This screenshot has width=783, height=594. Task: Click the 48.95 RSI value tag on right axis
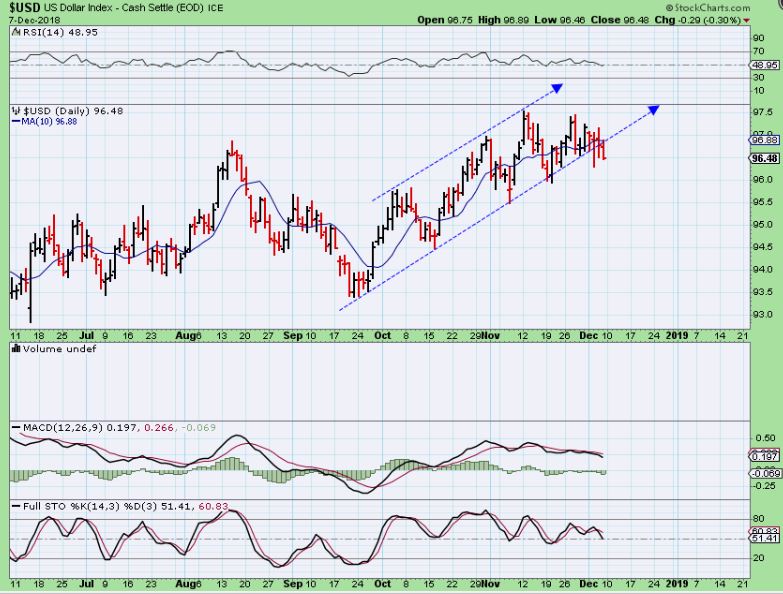pos(764,65)
